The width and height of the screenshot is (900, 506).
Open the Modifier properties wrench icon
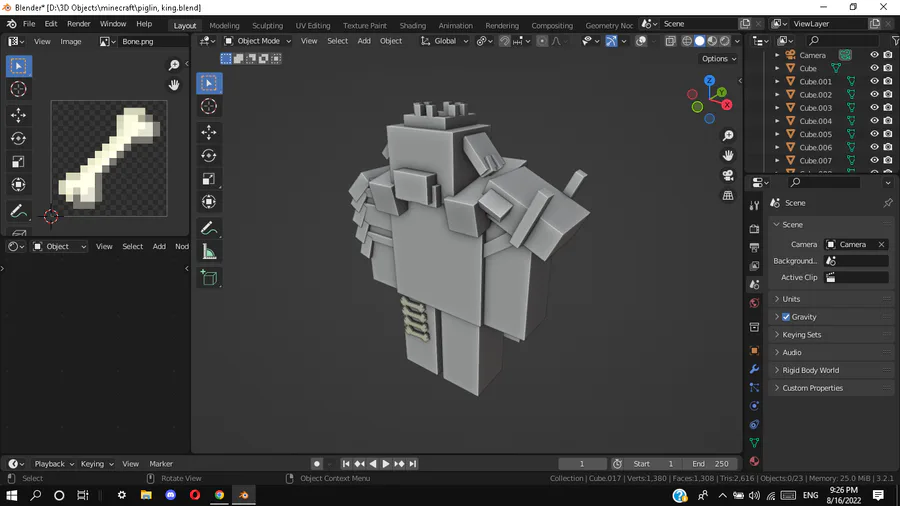pyautogui.click(x=754, y=369)
